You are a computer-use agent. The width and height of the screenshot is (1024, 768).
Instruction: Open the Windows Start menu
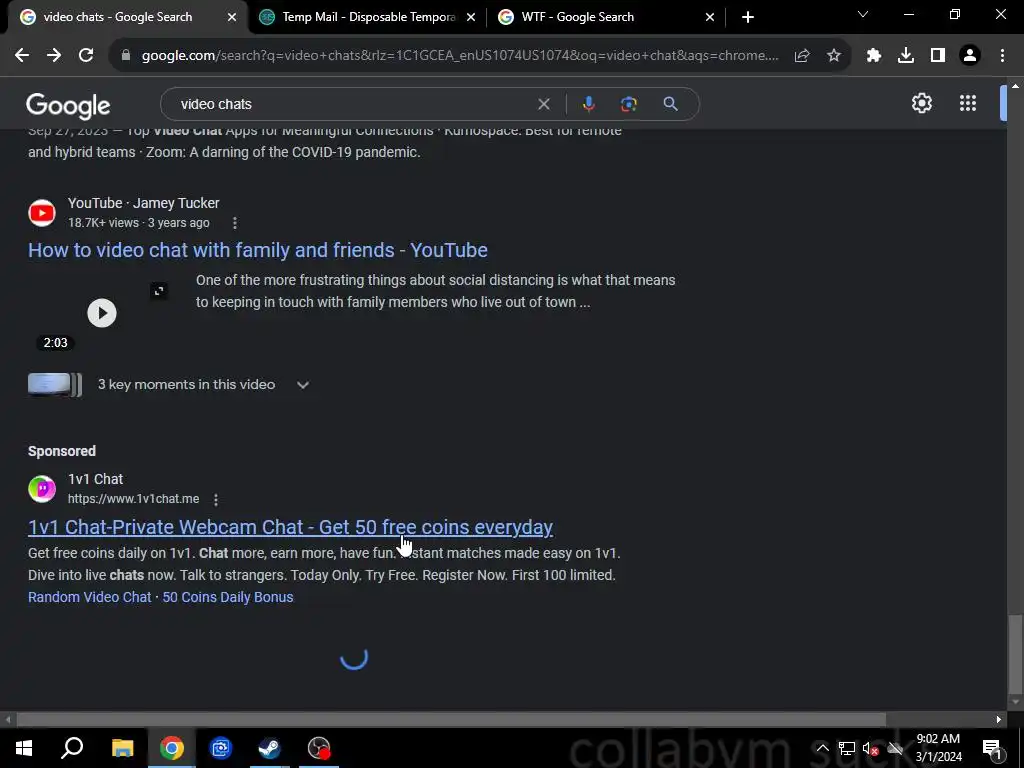coord(24,748)
